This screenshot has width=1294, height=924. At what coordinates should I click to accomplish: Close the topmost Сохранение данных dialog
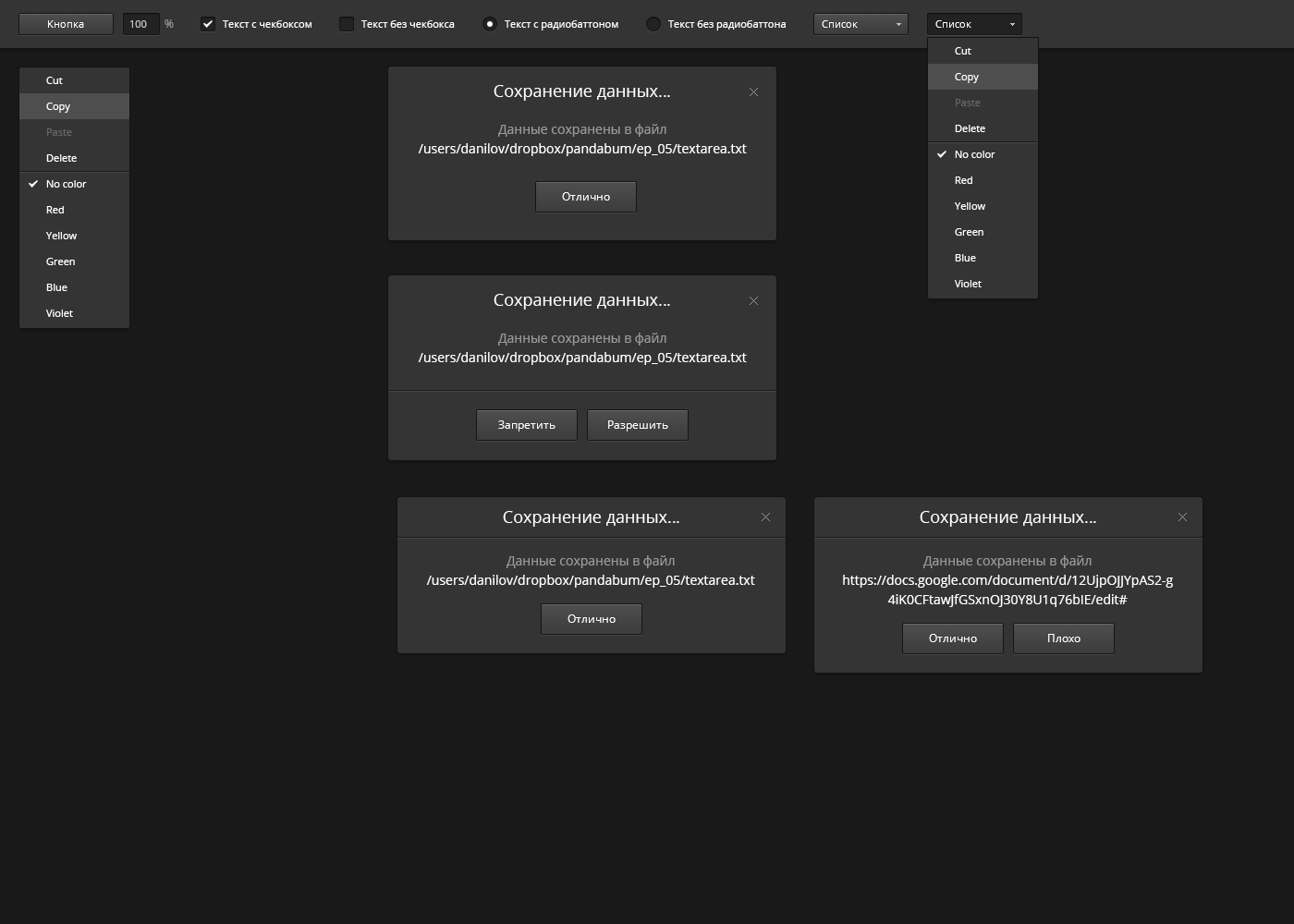(x=753, y=92)
